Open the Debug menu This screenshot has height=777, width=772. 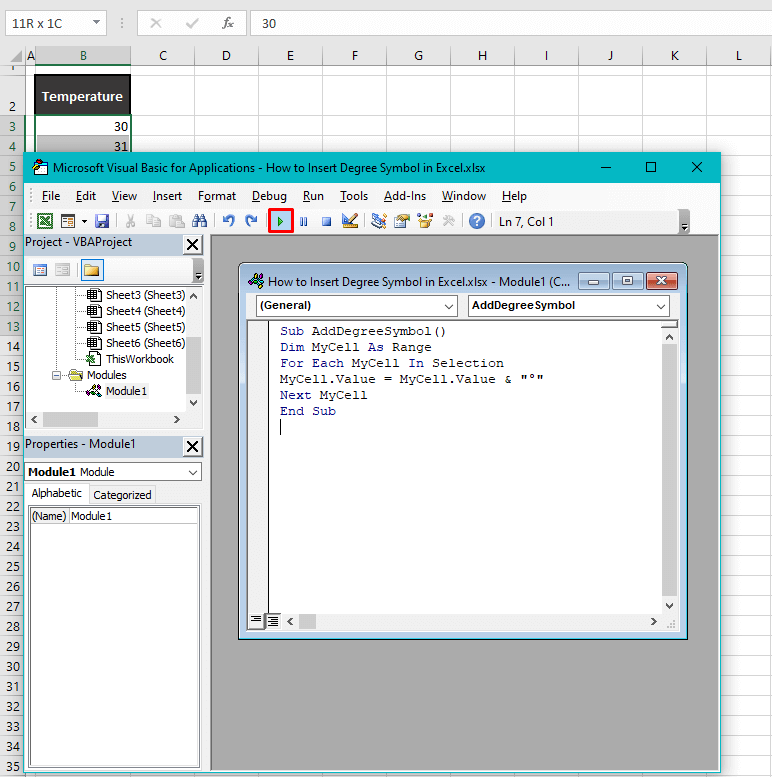click(x=269, y=196)
